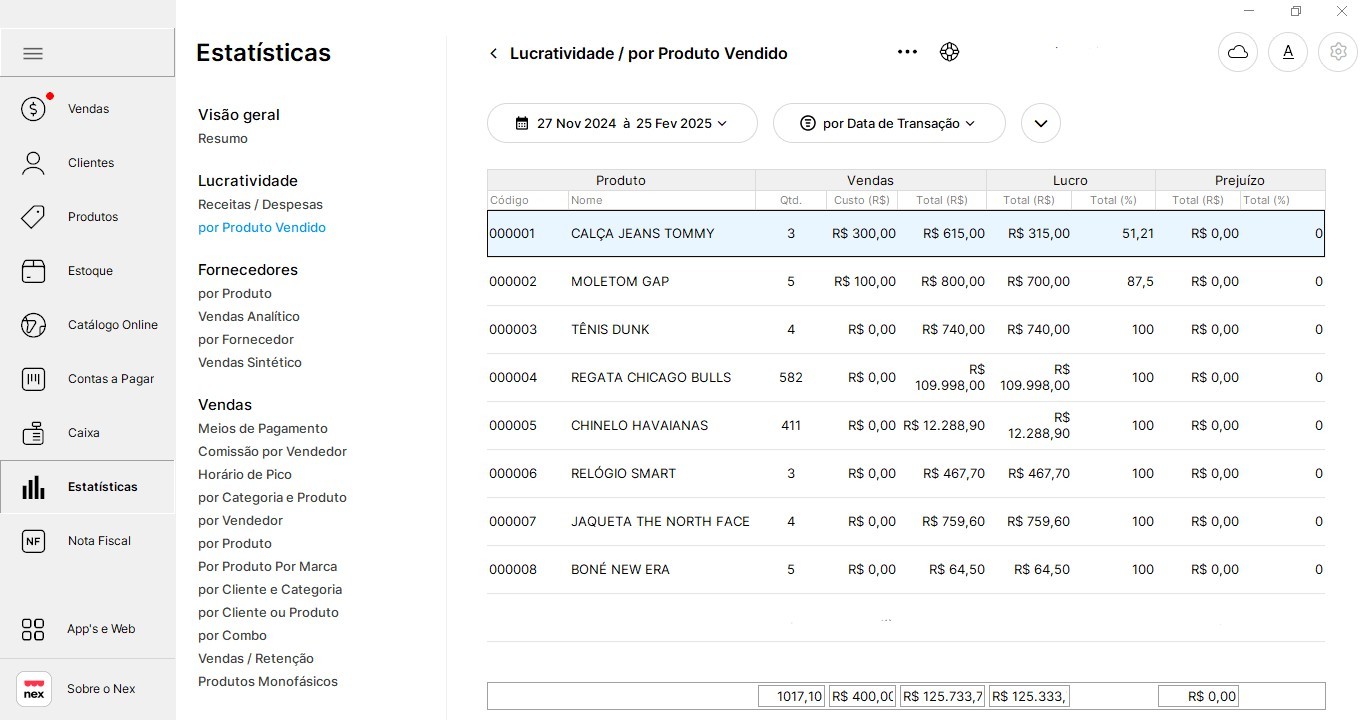
Task: Expand the round chevron-down button
Action: point(1041,123)
